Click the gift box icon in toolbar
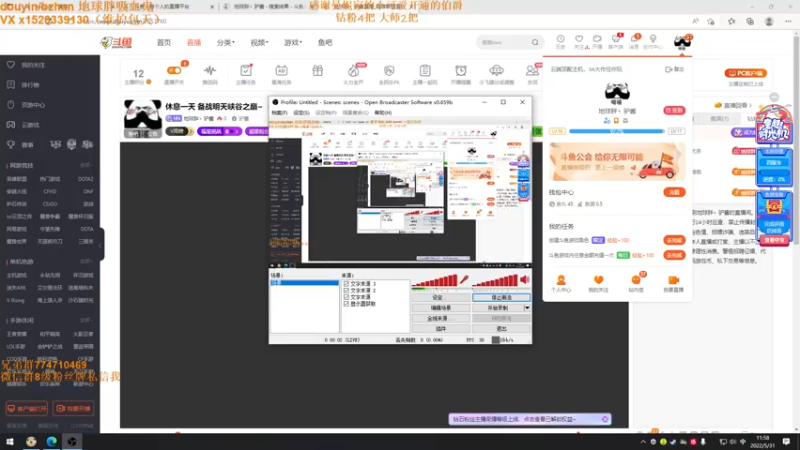 click(x=317, y=70)
